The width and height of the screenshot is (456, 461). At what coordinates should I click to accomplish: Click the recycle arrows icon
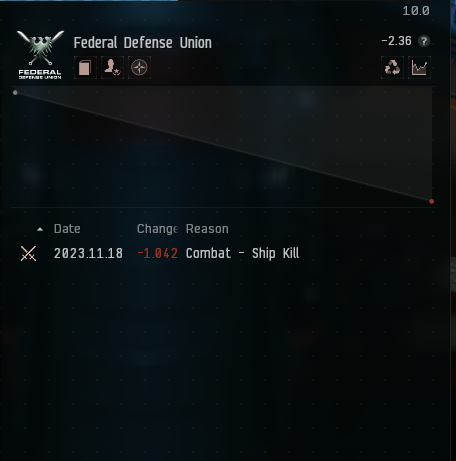tap(392, 68)
